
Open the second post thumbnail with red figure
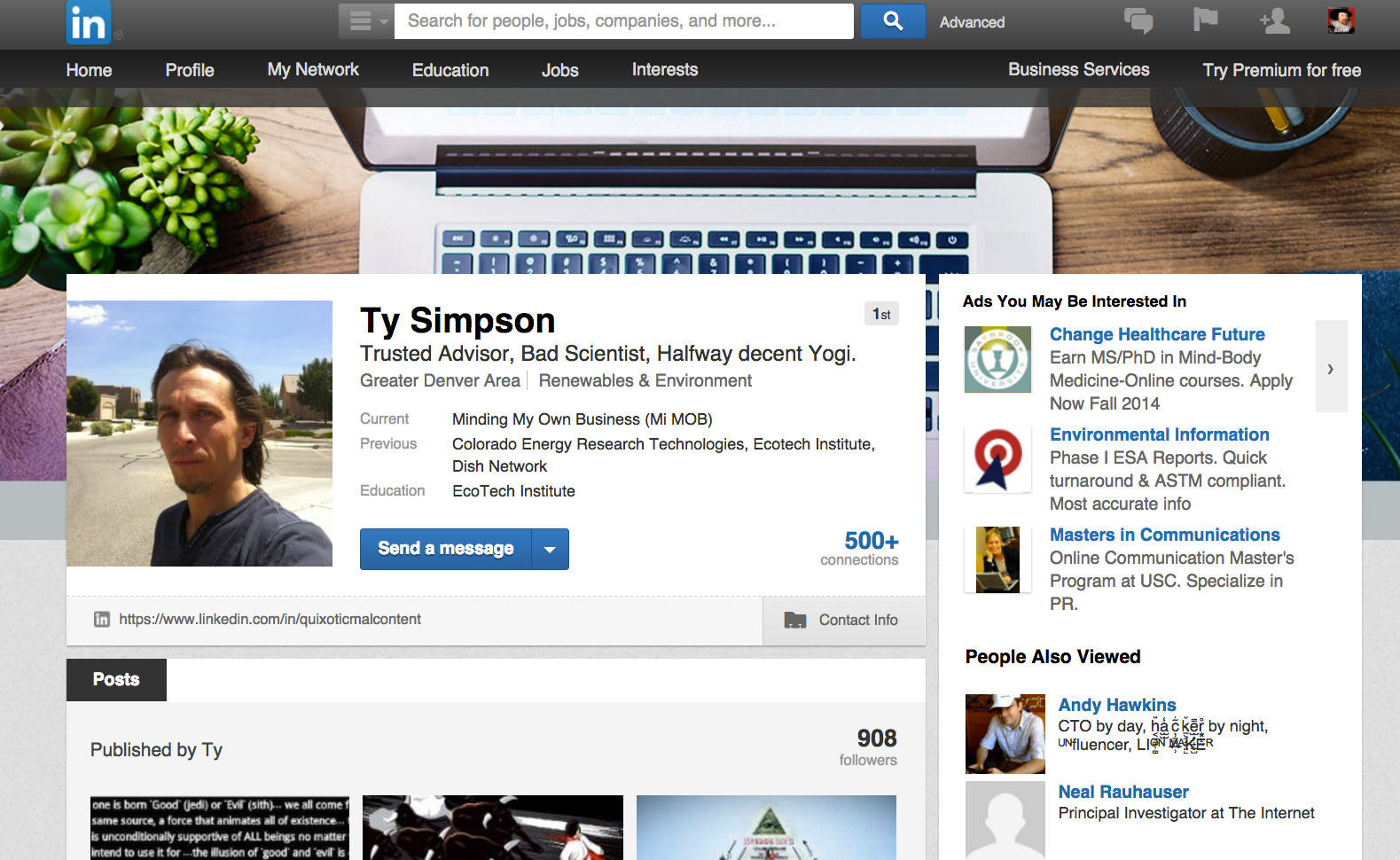[x=493, y=828]
